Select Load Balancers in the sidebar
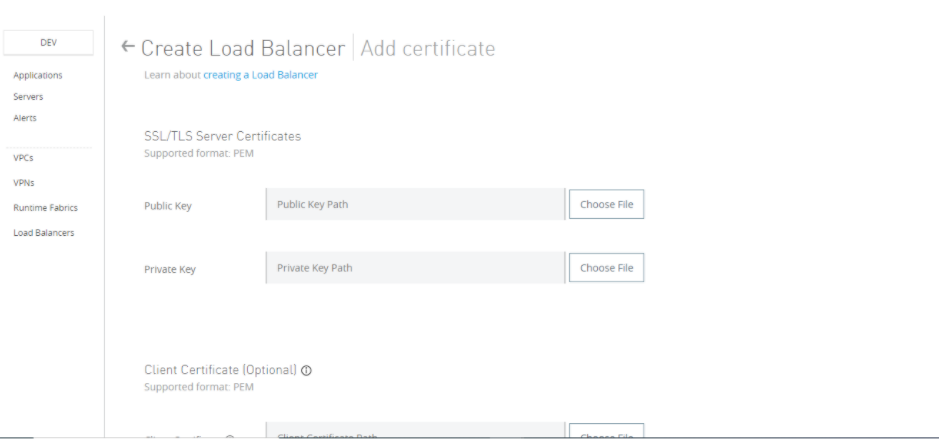The width and height of the screenshot is (939, 439). click(x=44, y=233)
